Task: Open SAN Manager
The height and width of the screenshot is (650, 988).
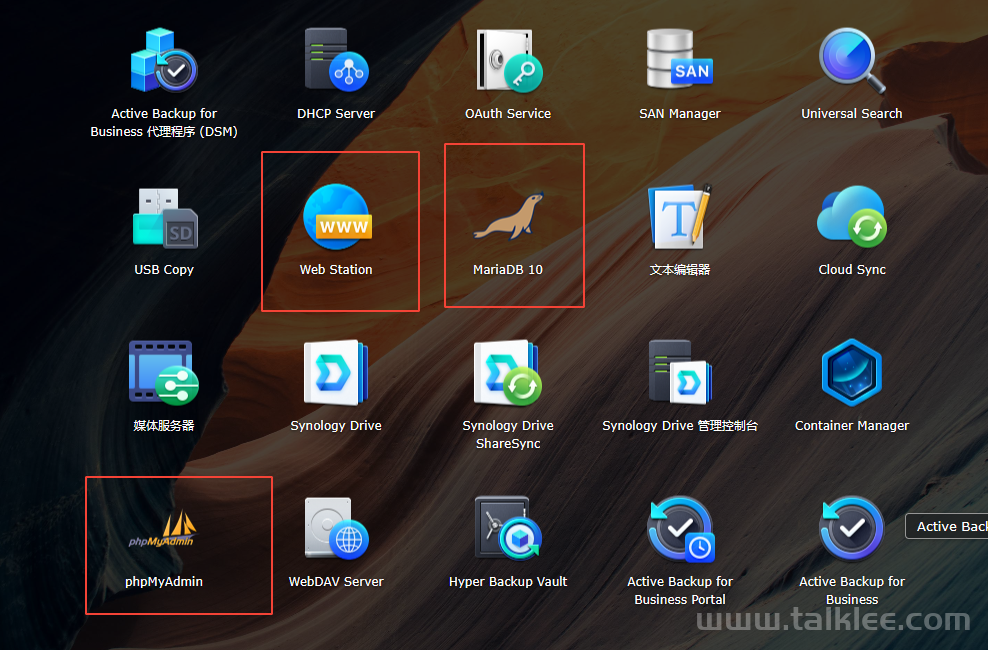Action: click(x=680, y=59)
